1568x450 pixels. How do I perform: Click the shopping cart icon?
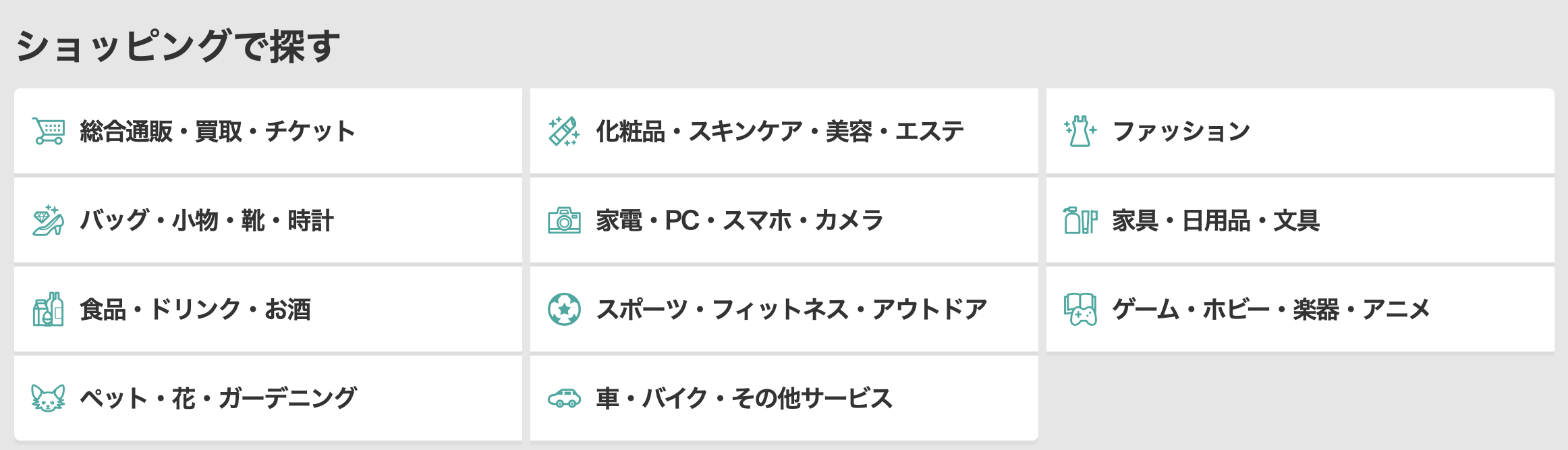pyautogui.click(x=49, y=131)
